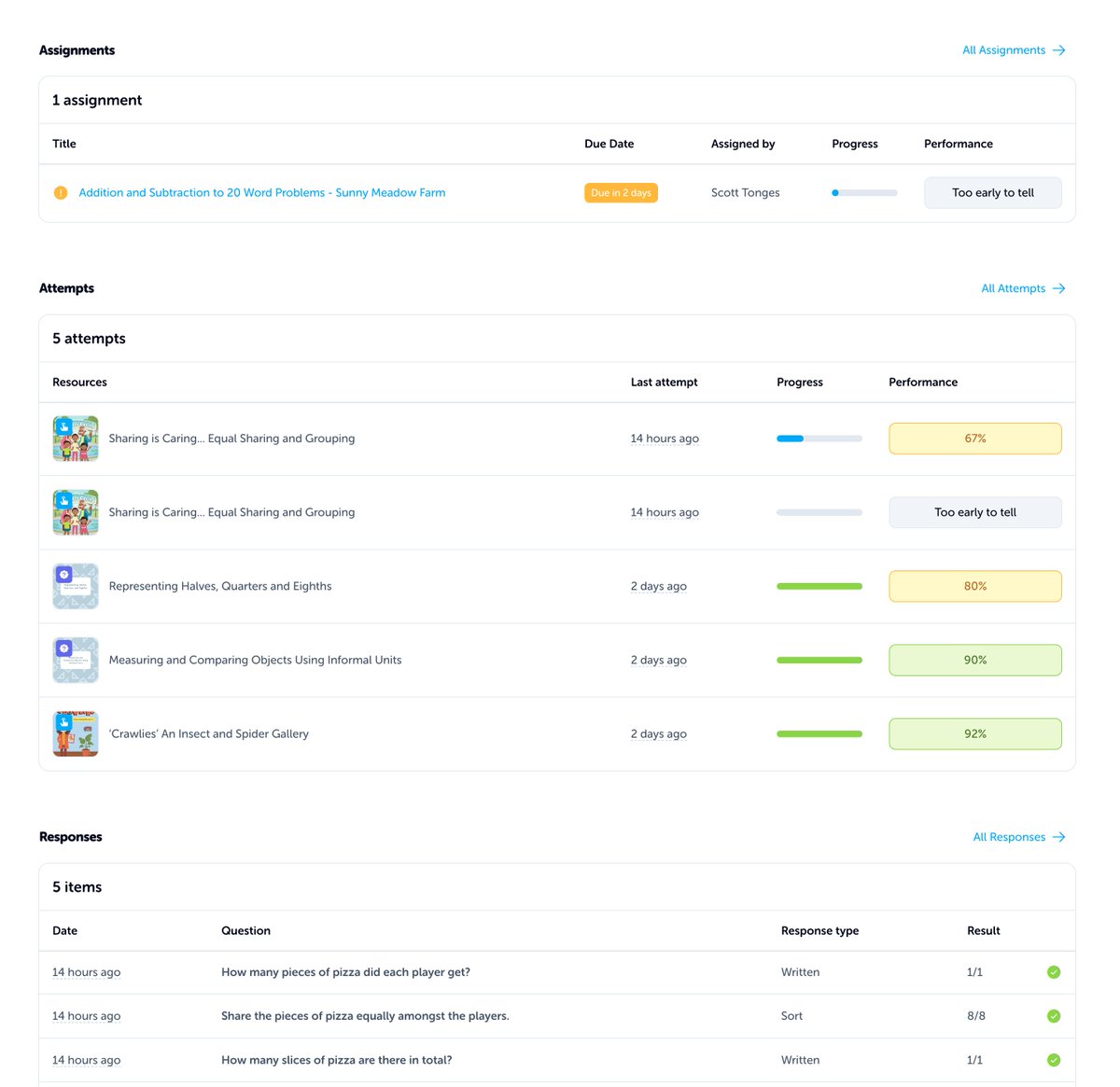Screen dimensions: 1120x1087
Task: Click the 80% performance badge
Action: (975, 586)
